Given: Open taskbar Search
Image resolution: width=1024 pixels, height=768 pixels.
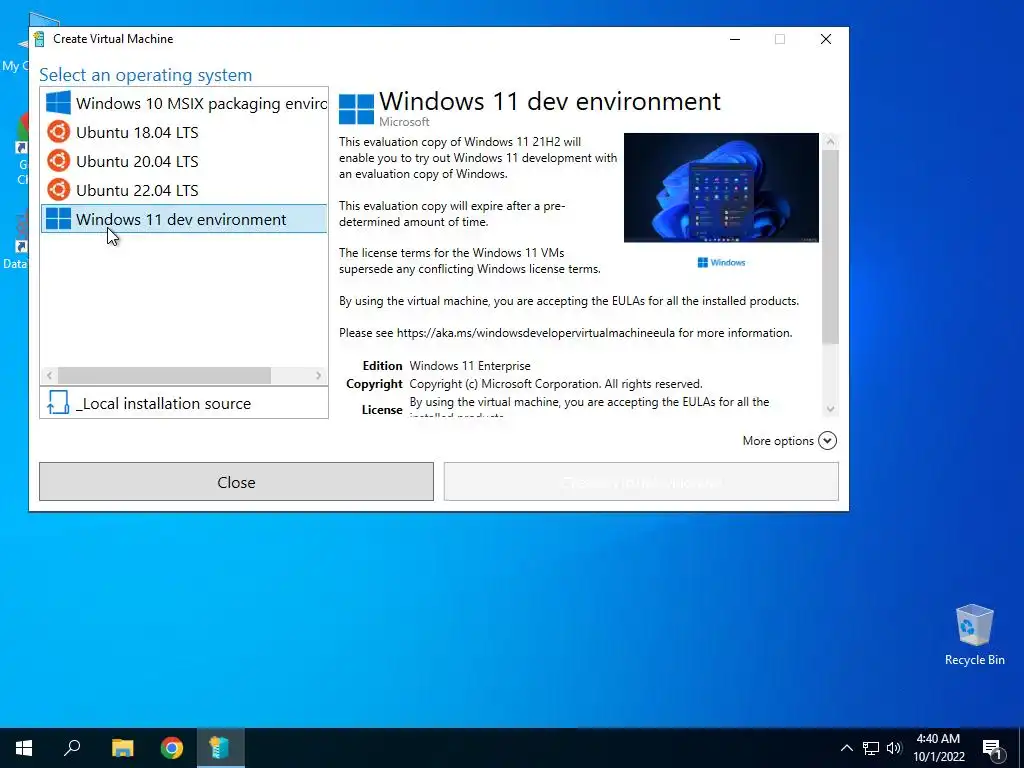Looking at the screenshot, I should click(72, 748).
